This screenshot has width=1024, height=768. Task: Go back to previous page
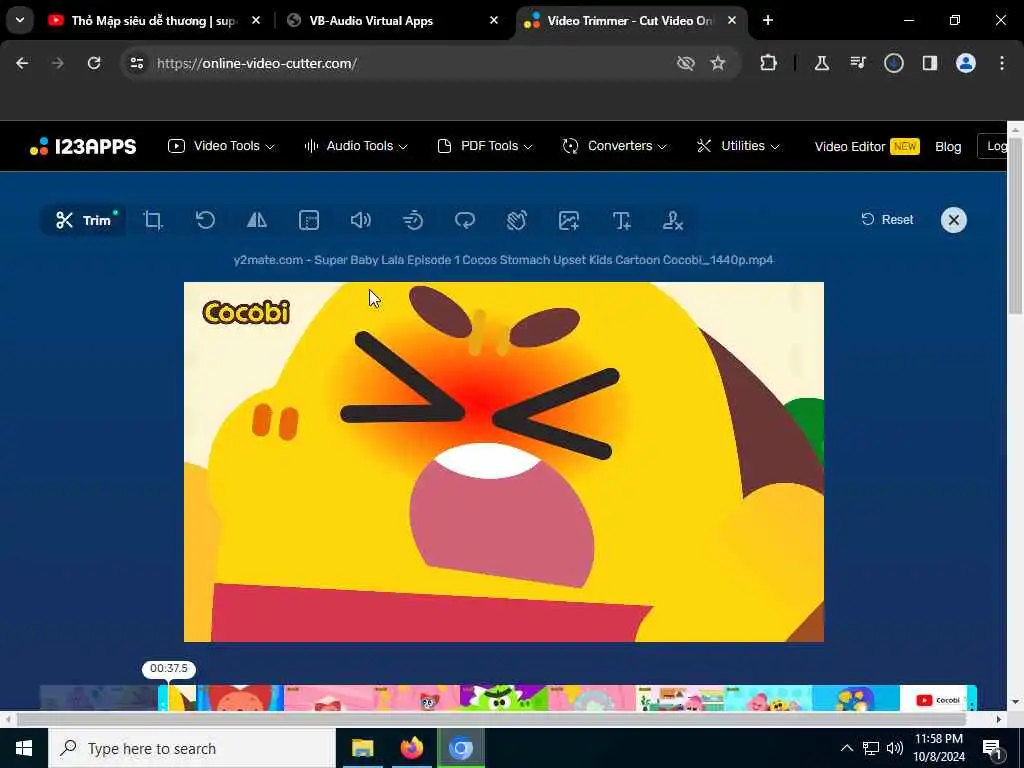22,63
